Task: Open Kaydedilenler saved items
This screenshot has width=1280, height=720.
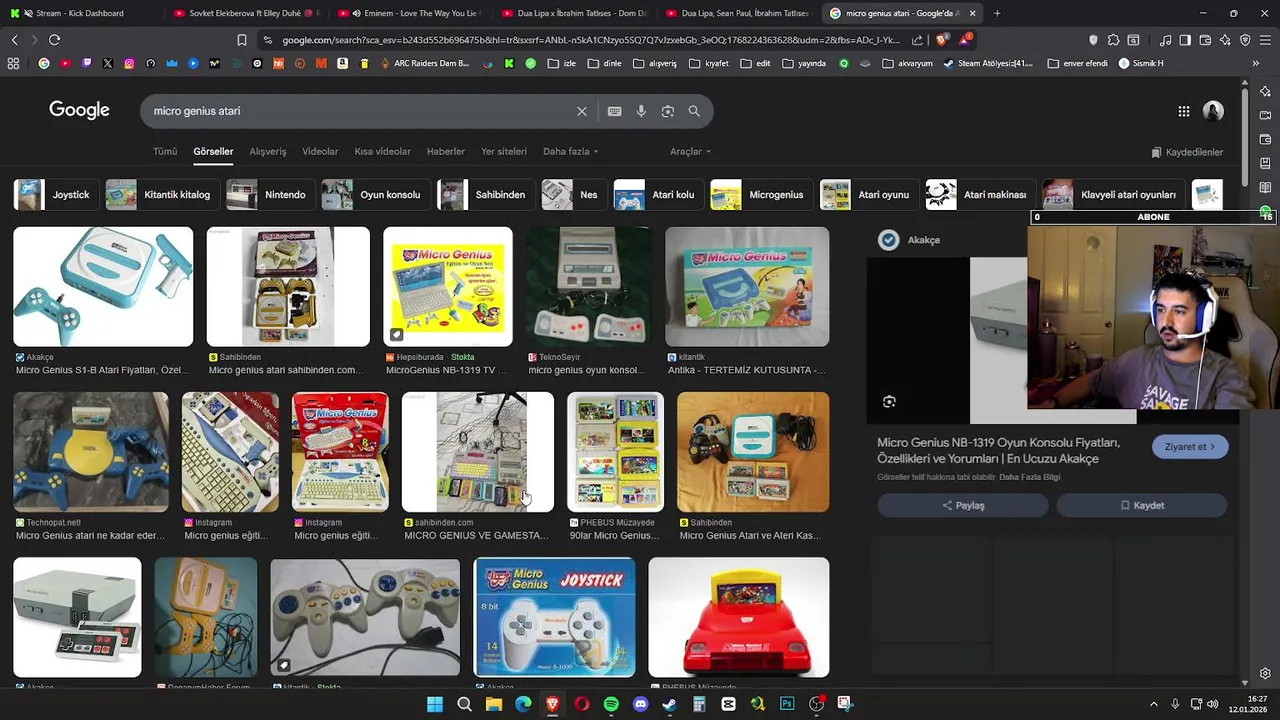Action: pyautogui.click(x=1187, y=152)
